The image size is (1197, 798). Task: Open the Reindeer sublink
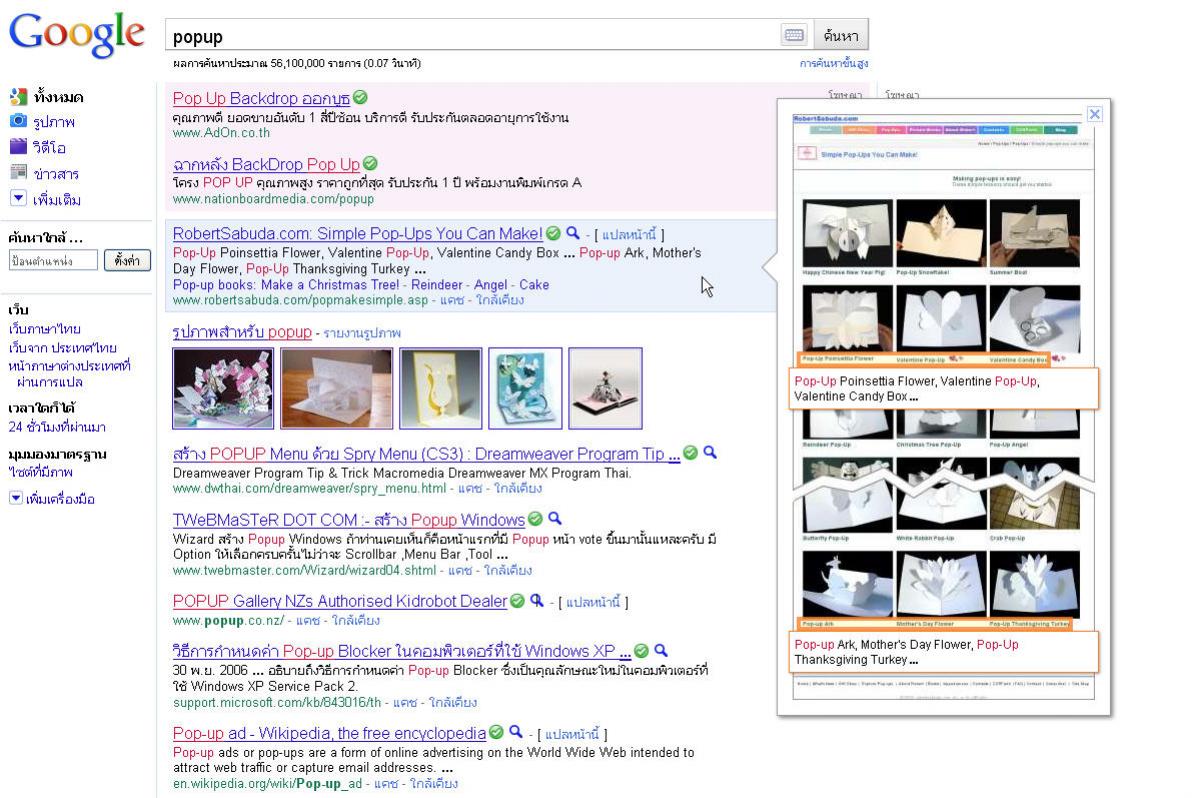(x=437, y=285)
